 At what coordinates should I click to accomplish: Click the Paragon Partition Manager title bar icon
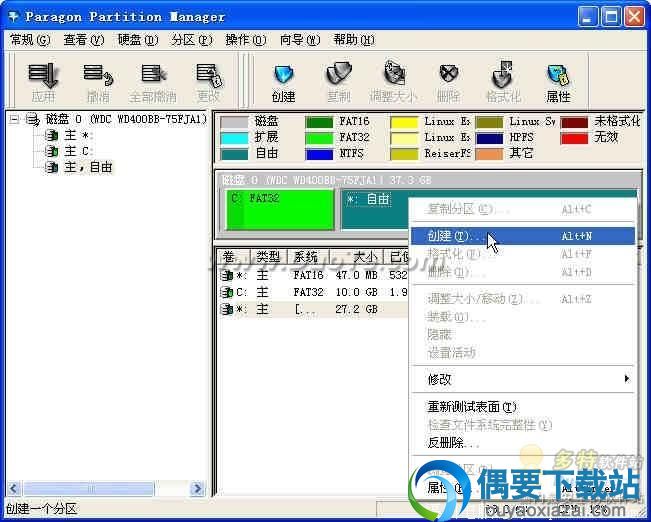click(14, 17)
